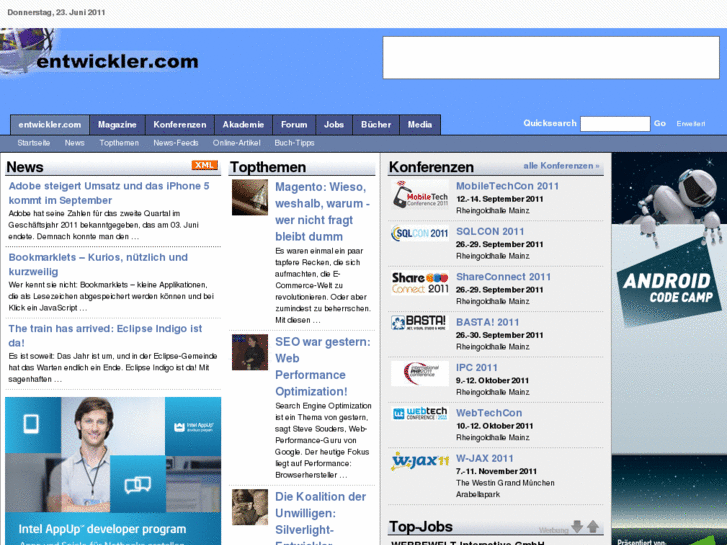
Task: Click 'The Westin Grand München' venue text
Action: [x=505, y=483]
